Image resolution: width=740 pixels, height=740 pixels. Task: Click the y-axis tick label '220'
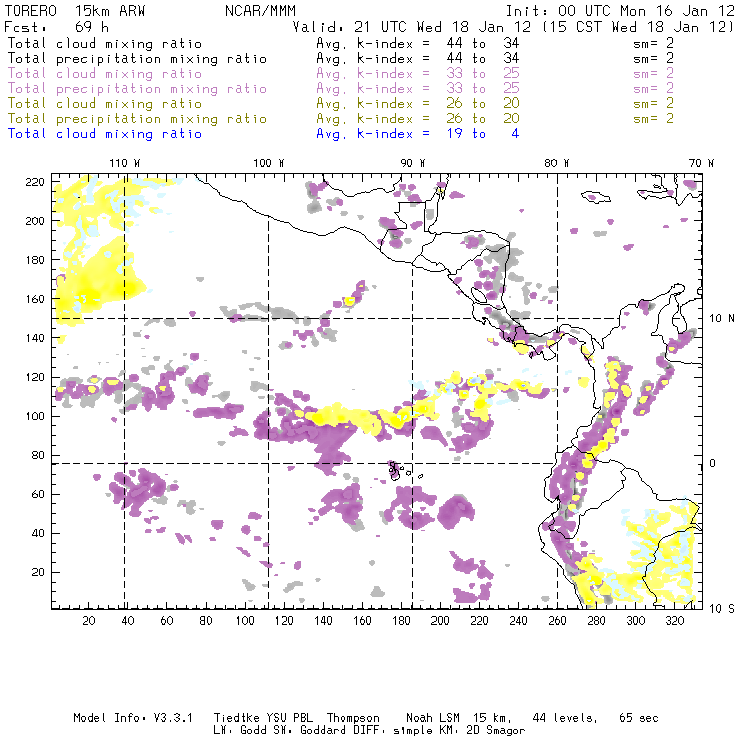35,182
